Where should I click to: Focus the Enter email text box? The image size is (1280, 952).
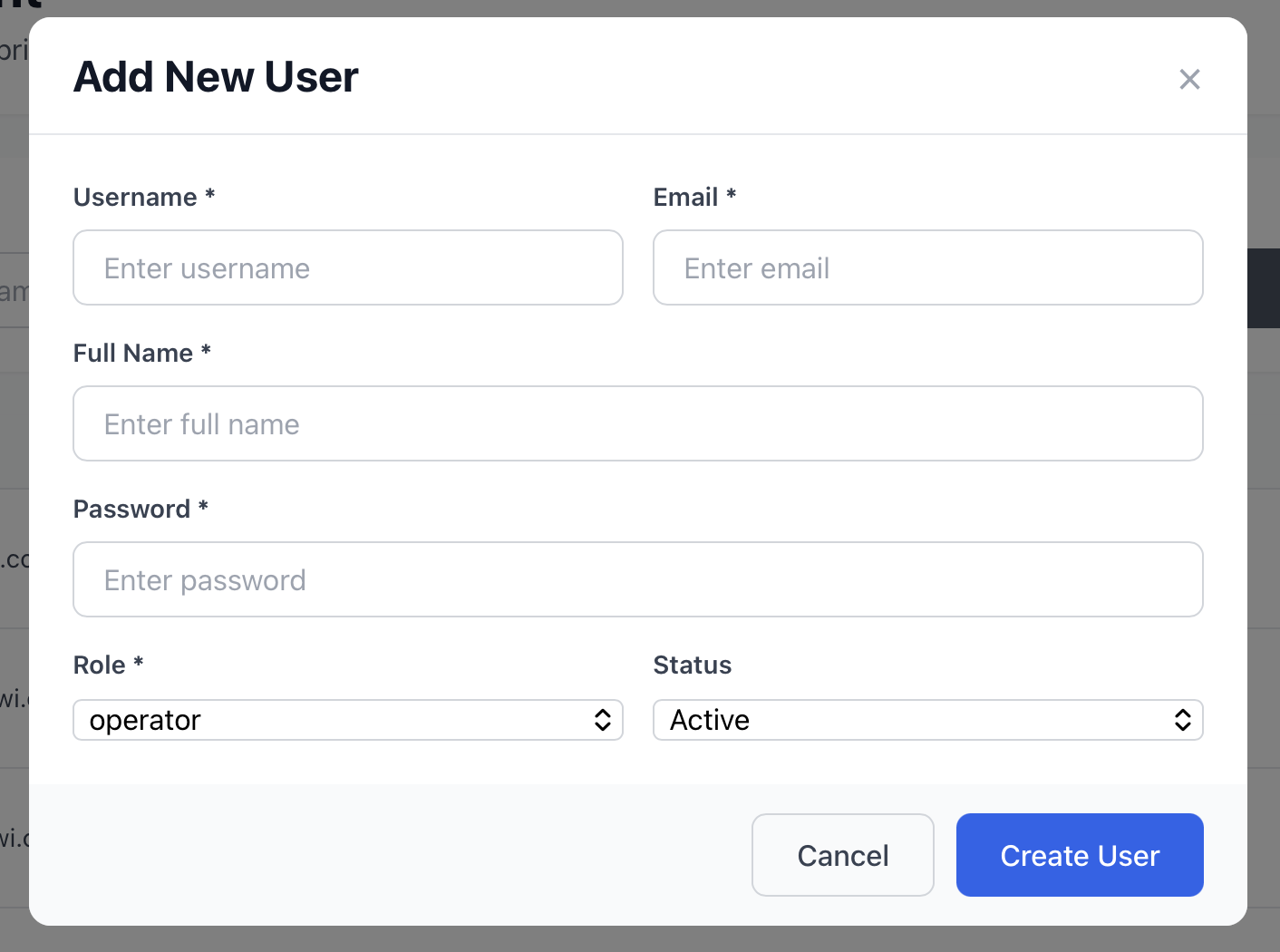point(927,268)
